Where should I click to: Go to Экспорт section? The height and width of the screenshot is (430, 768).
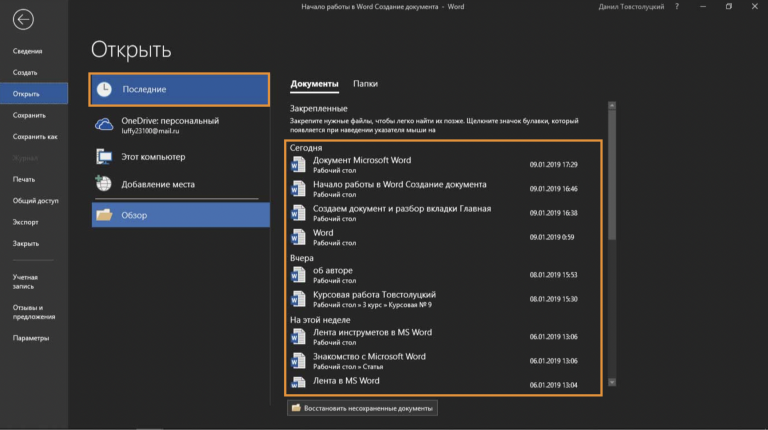[25, 222]
